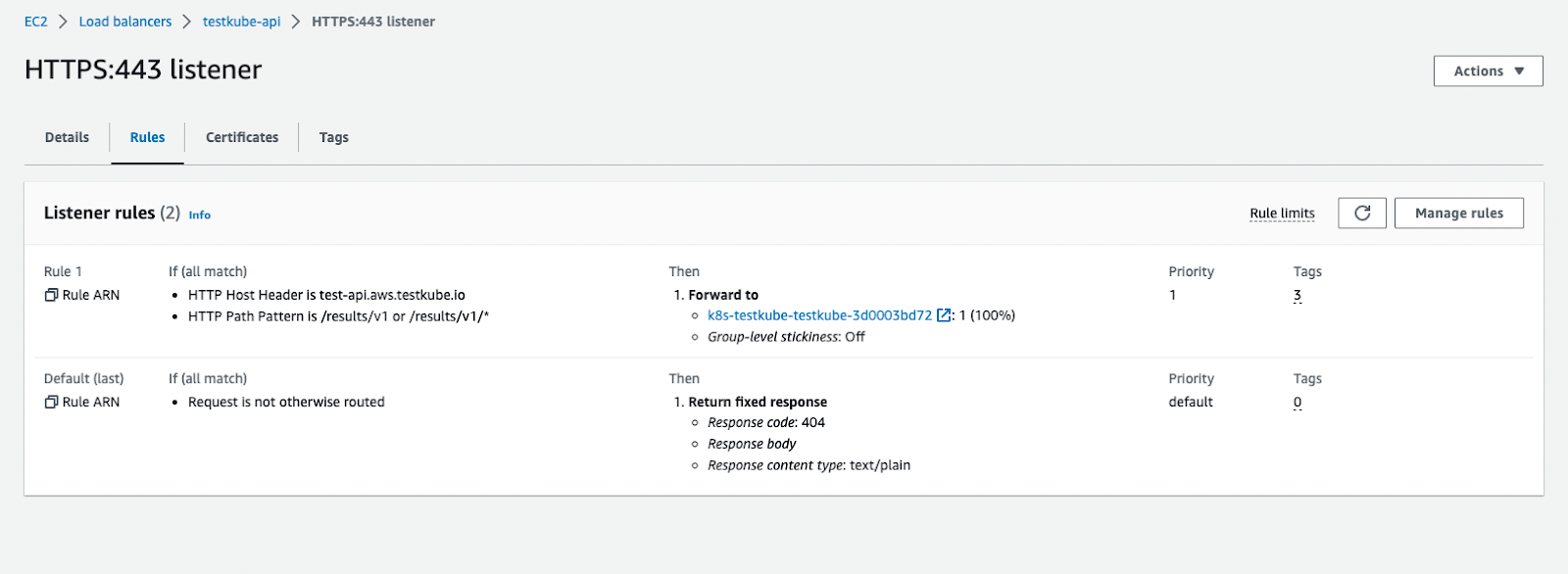Open the testkube-api load balancer breadcrumb
This screenshot has height=574, width=1568.
[242, 21]
